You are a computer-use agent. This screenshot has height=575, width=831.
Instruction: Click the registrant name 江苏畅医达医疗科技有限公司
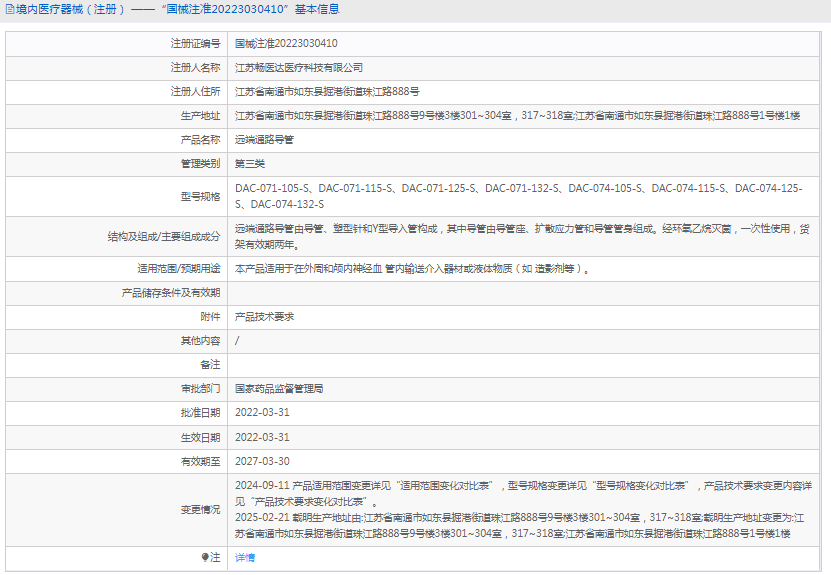[x=299, y=68]
